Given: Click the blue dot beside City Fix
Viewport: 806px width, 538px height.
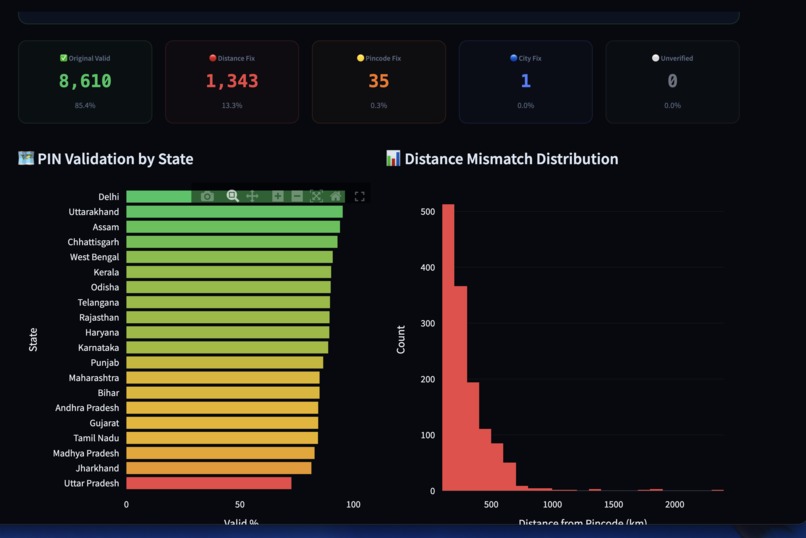Looking at the screenshot, I should pyautogui.click(x=514, y=58).
